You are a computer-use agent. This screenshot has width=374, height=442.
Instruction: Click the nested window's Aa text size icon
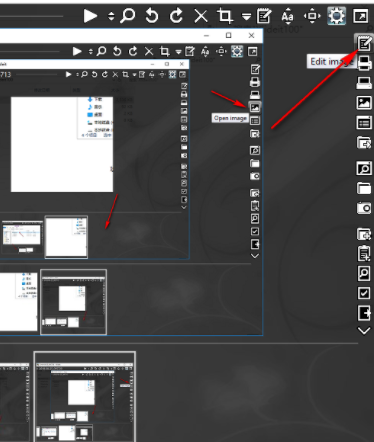pos(205,51)
